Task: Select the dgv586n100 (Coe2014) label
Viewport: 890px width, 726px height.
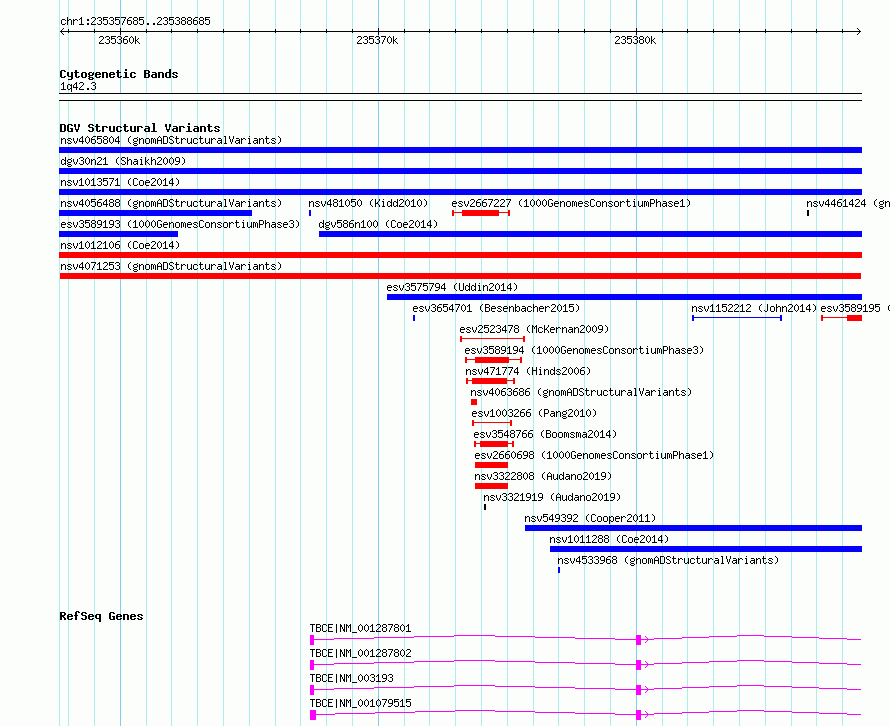Action: pos(378,224)
